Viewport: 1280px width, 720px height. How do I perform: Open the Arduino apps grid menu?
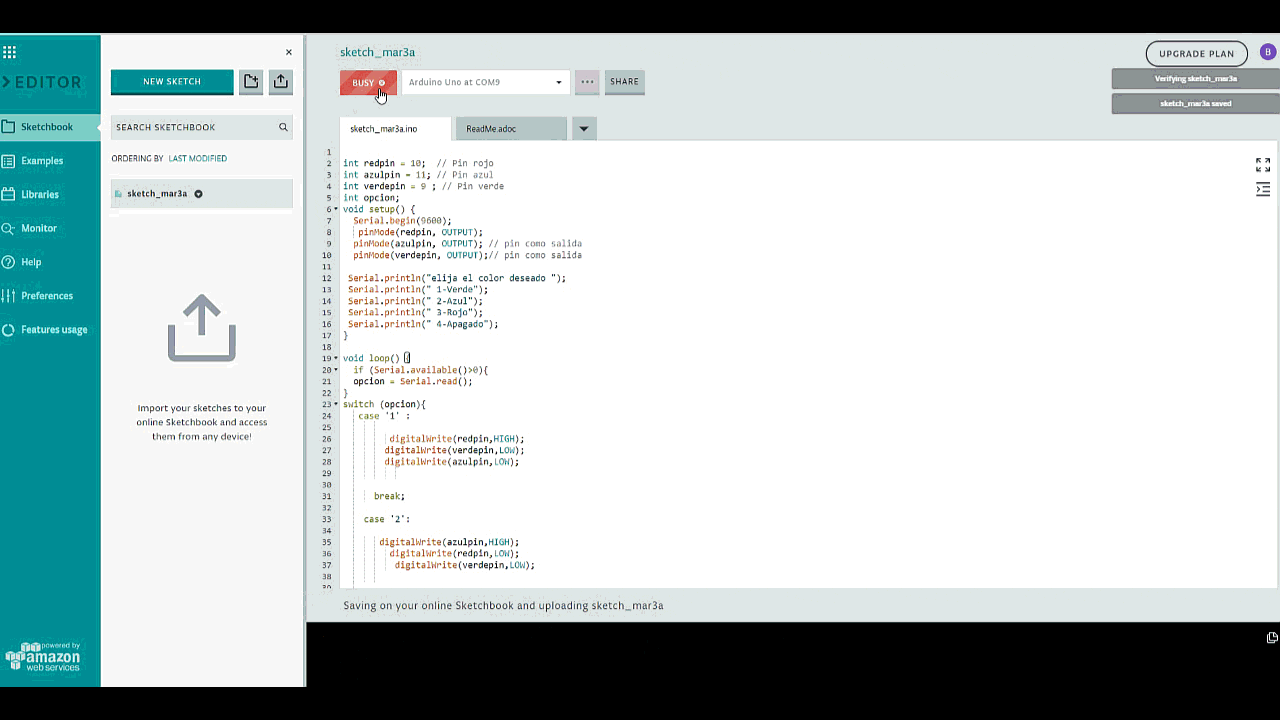(10, 52)
